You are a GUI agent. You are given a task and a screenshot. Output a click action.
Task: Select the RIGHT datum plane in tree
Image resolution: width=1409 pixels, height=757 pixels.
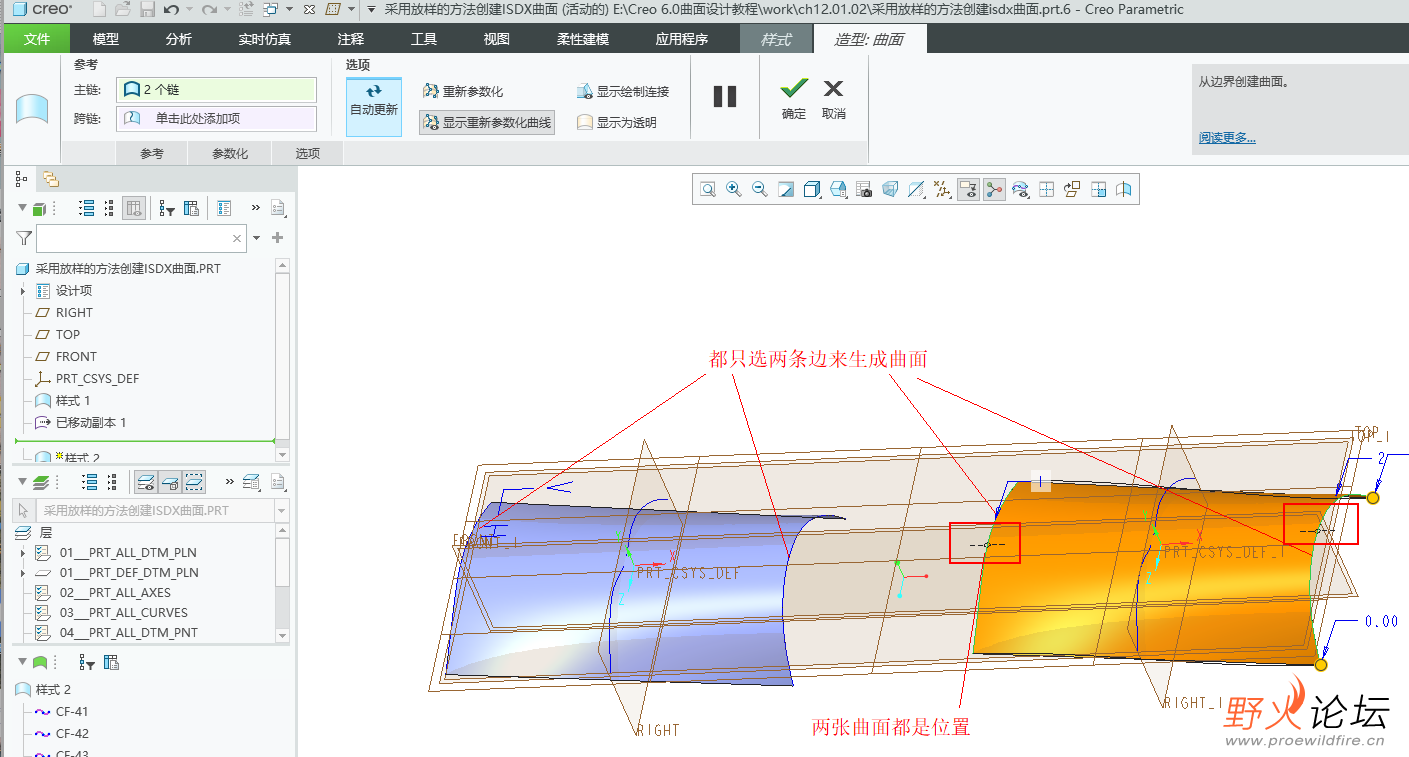[x=74, y=313]
